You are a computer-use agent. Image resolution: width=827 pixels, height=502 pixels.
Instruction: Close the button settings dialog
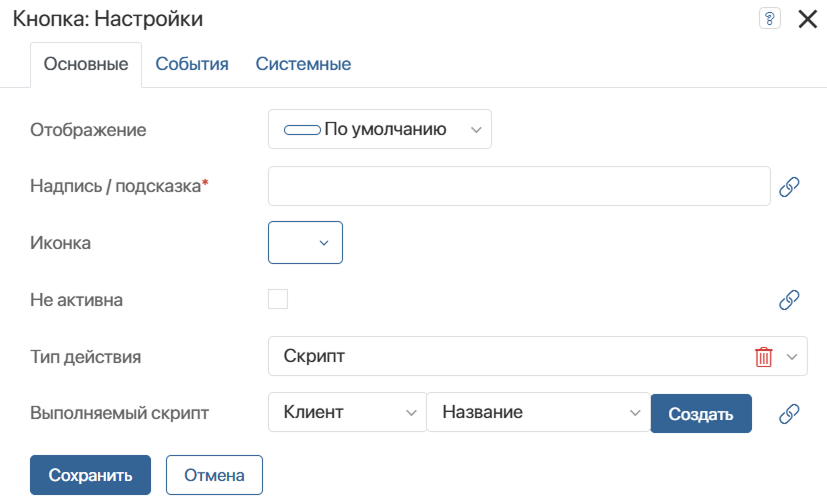tap(807, 20)
